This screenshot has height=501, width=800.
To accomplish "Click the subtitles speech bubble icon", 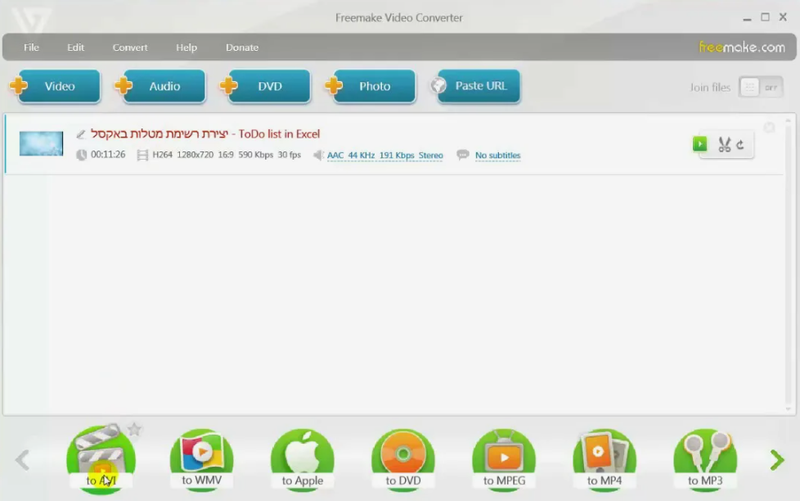I will (463, 155).
